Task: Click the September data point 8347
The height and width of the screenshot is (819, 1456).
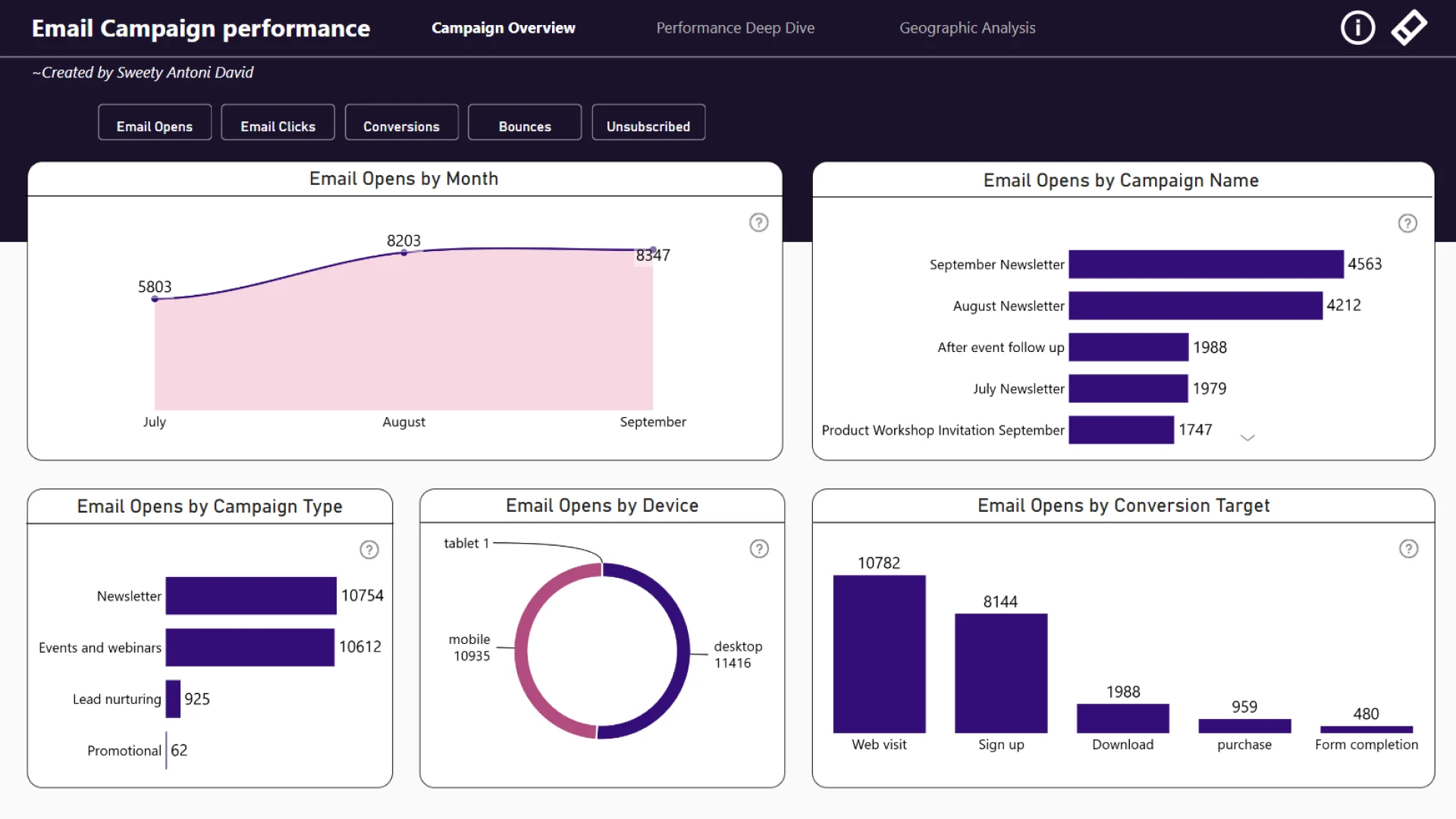Action: point(653,250)
